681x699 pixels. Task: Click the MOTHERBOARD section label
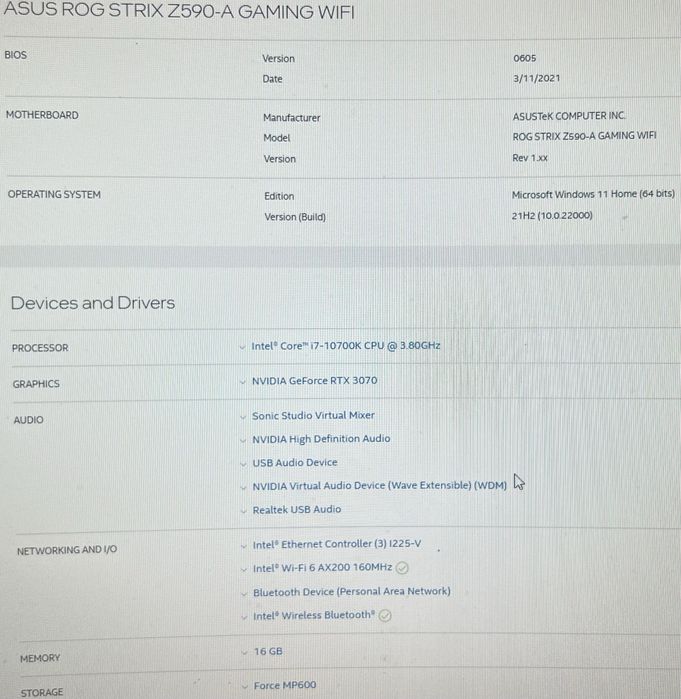coord(42,115)
